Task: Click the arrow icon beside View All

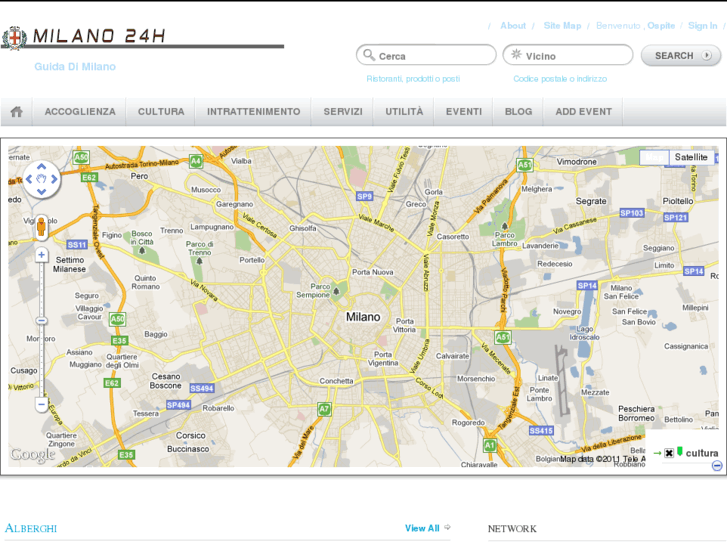Action: [447, 527]
